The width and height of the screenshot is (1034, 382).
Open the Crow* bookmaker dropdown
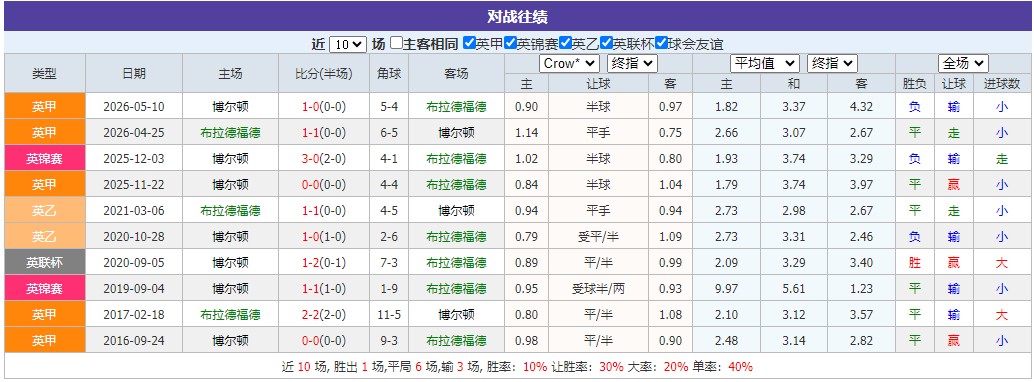[x=569, y=63]
